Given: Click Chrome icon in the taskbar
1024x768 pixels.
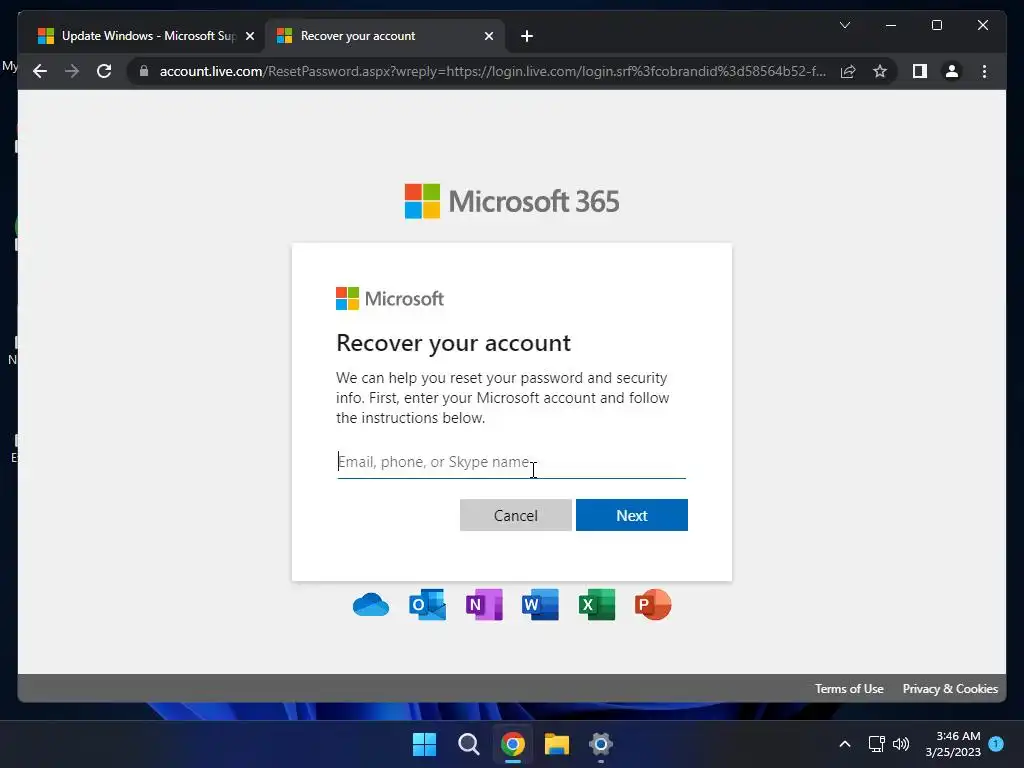Looking at the screenshot, I should click(x=513, y=744).
